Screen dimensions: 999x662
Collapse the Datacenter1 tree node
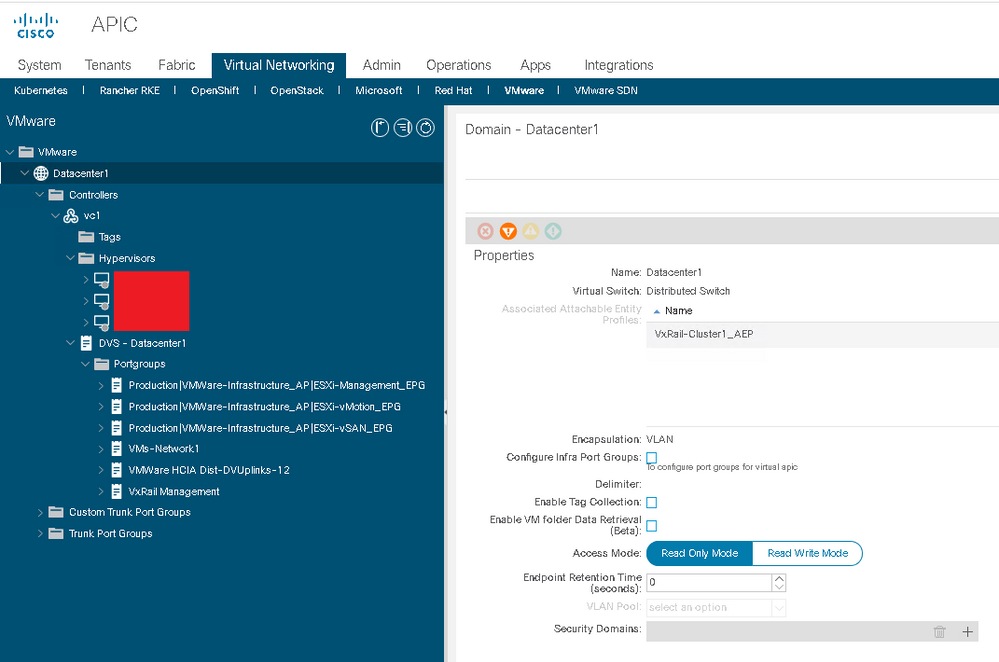pyautogui.click(x=25, y=173)
